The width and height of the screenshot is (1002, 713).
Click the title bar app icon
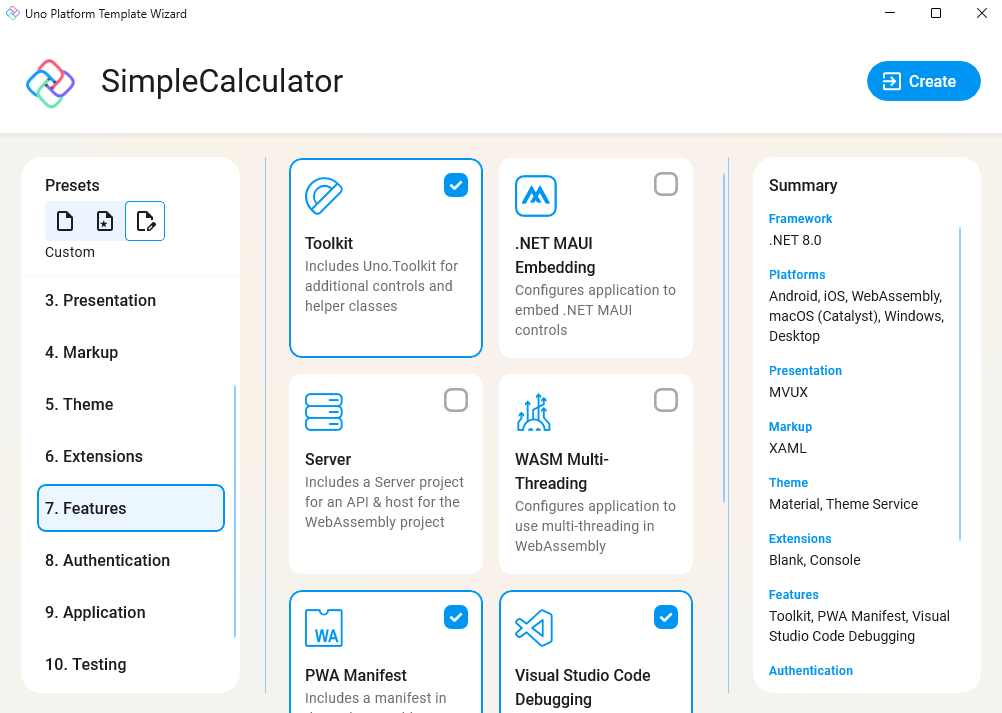point(13,13)
